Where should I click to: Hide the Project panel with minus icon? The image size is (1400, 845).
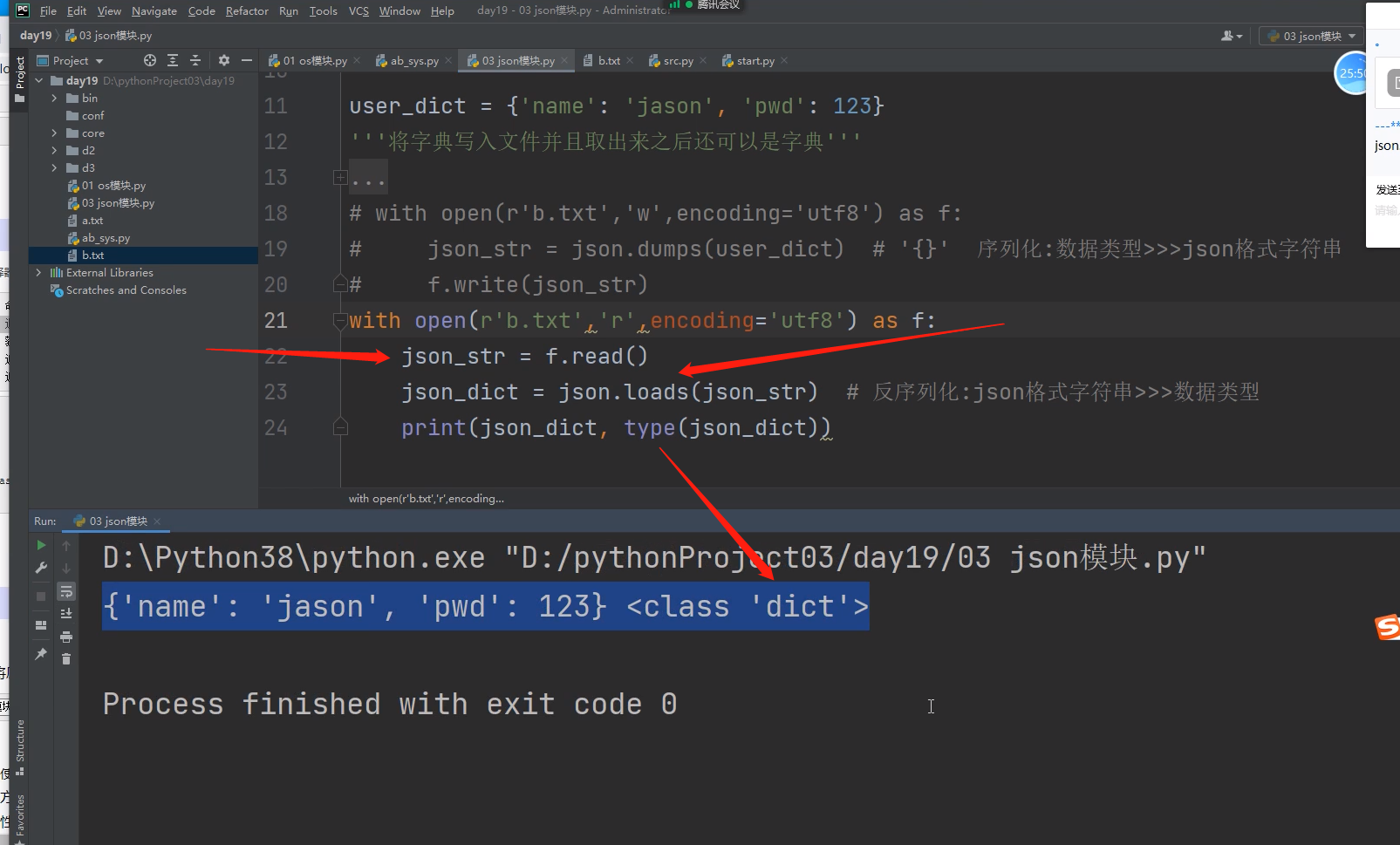247,60
